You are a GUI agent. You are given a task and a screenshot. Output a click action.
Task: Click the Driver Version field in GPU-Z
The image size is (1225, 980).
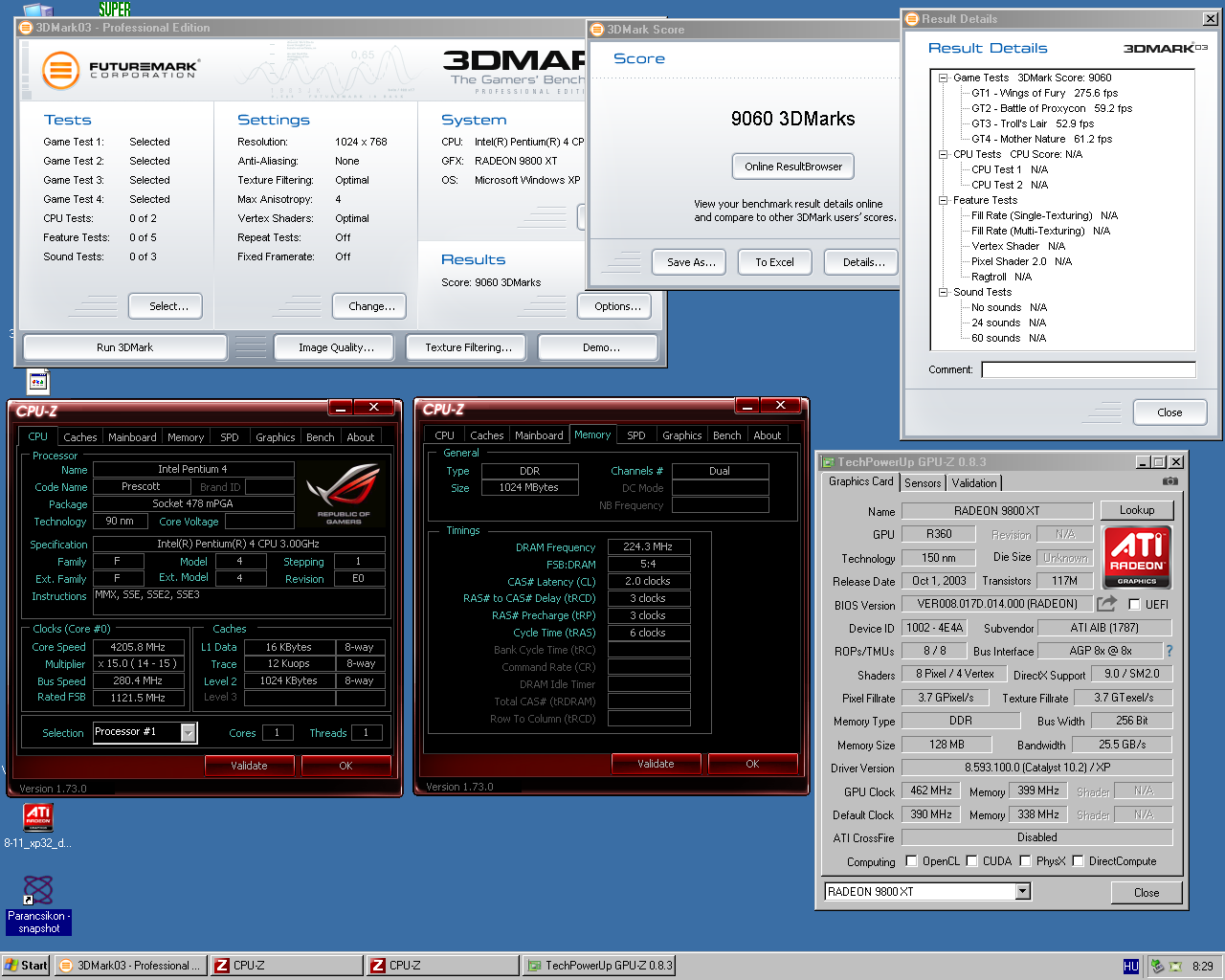(x=1037, y=768)
